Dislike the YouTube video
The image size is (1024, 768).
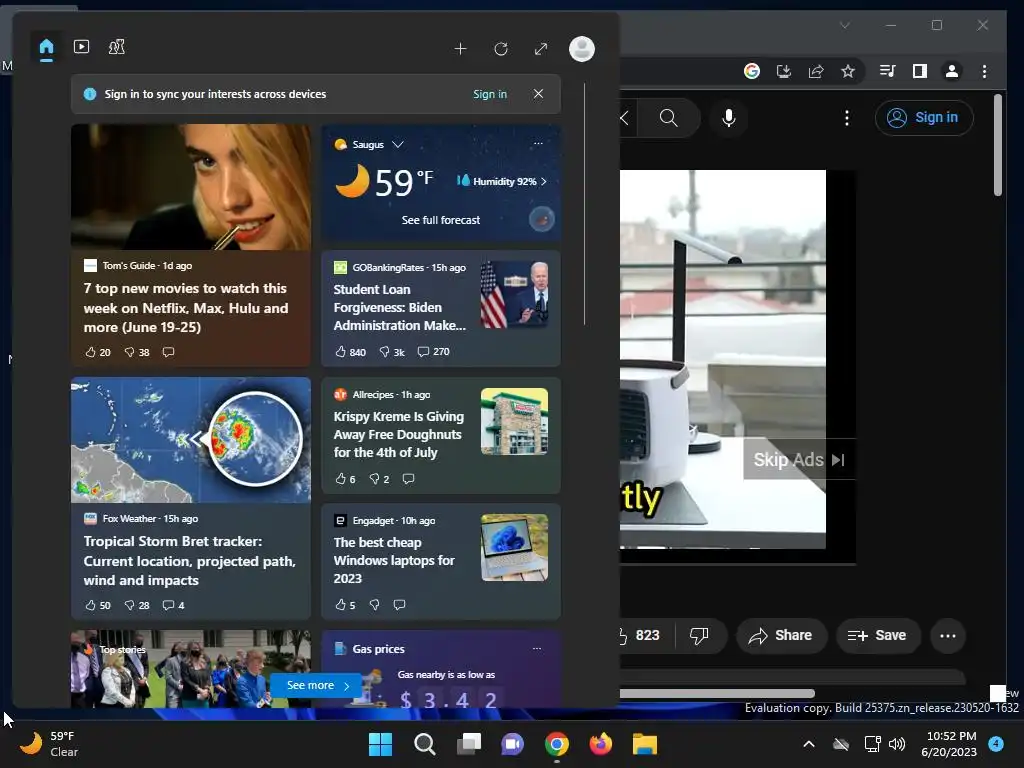699,635
